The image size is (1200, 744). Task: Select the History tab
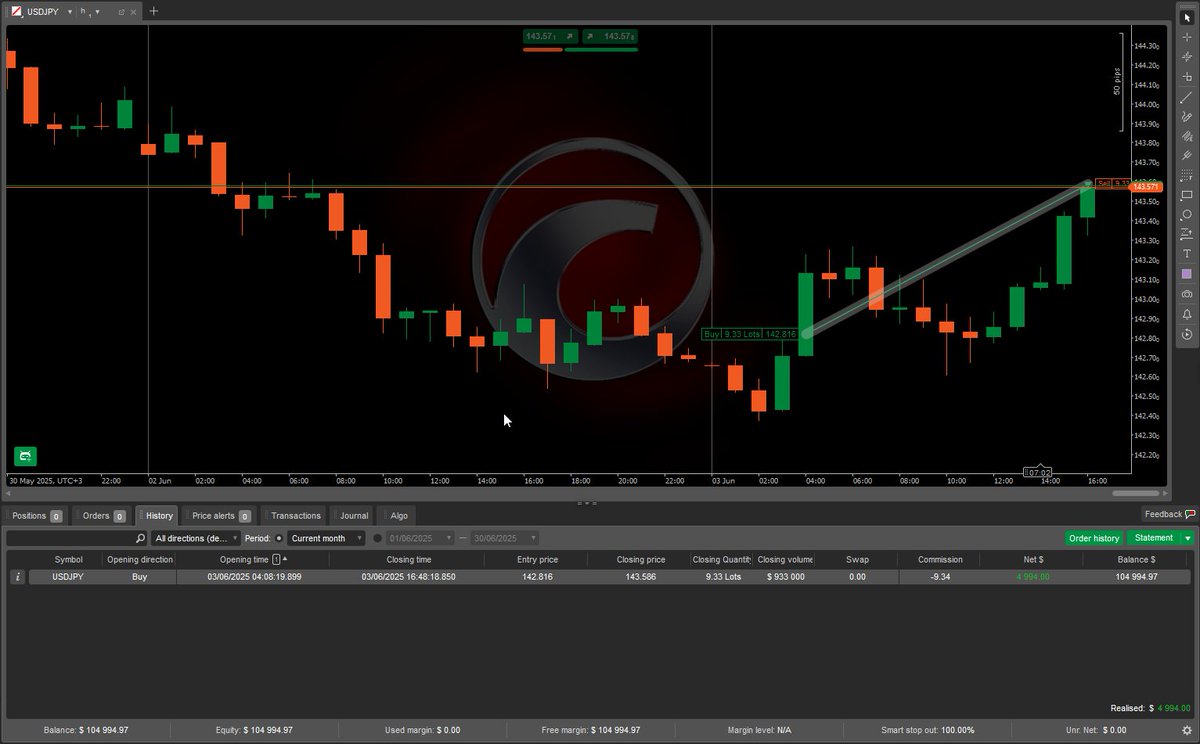tap(158, 516)
